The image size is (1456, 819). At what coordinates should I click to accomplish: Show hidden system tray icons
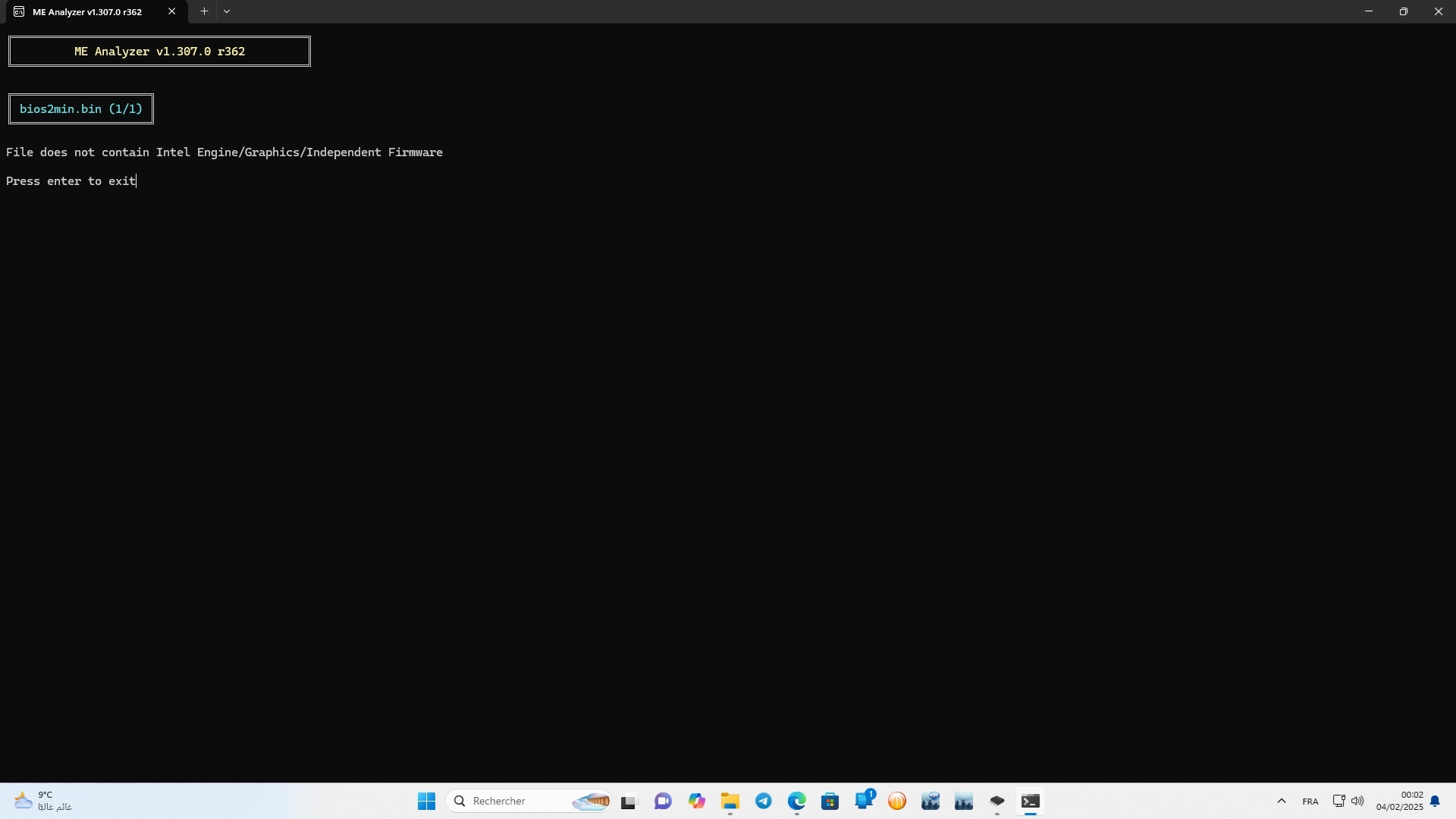pyautogui.click(x=1281, y=802)
